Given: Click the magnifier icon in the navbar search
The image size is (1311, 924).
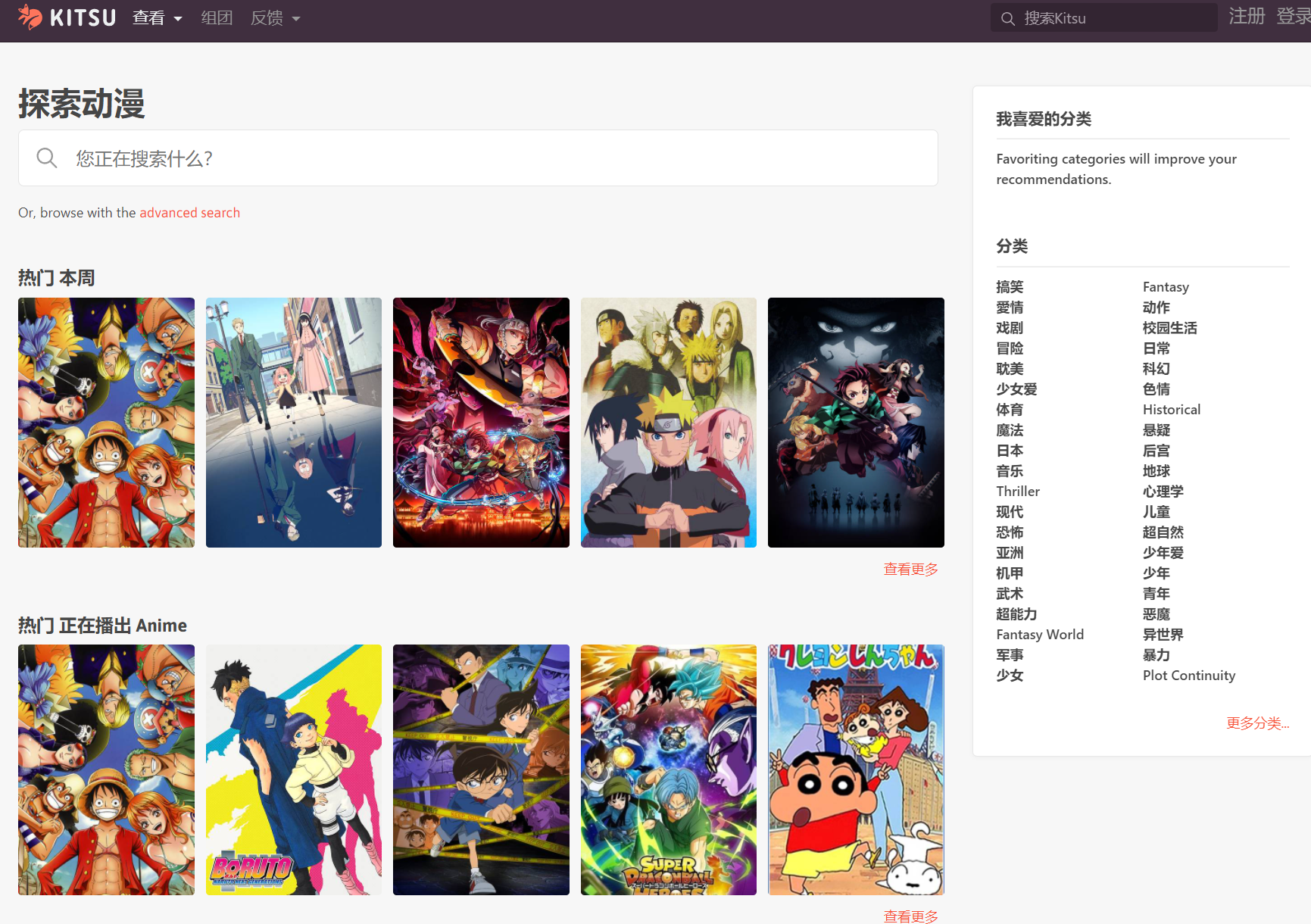Looking at the screenshot, I should coord(1007,19).
